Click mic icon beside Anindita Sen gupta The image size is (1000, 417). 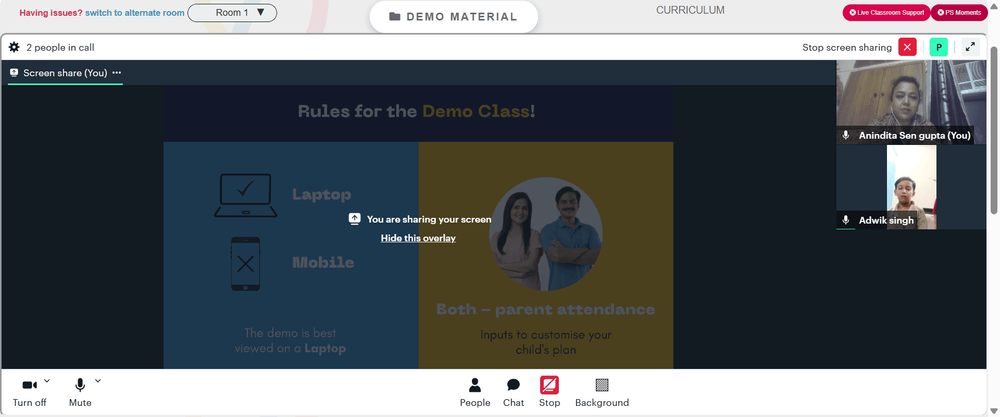846,135
